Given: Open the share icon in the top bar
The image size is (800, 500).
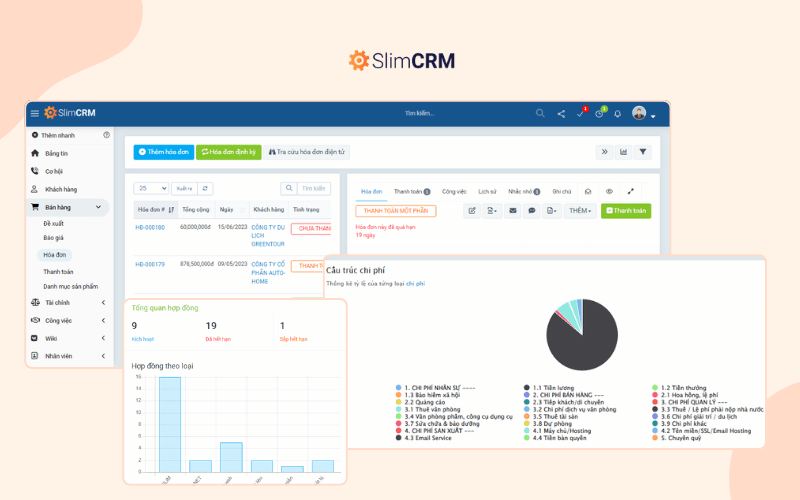Looking at the screenshot, I should click(561, 114).
